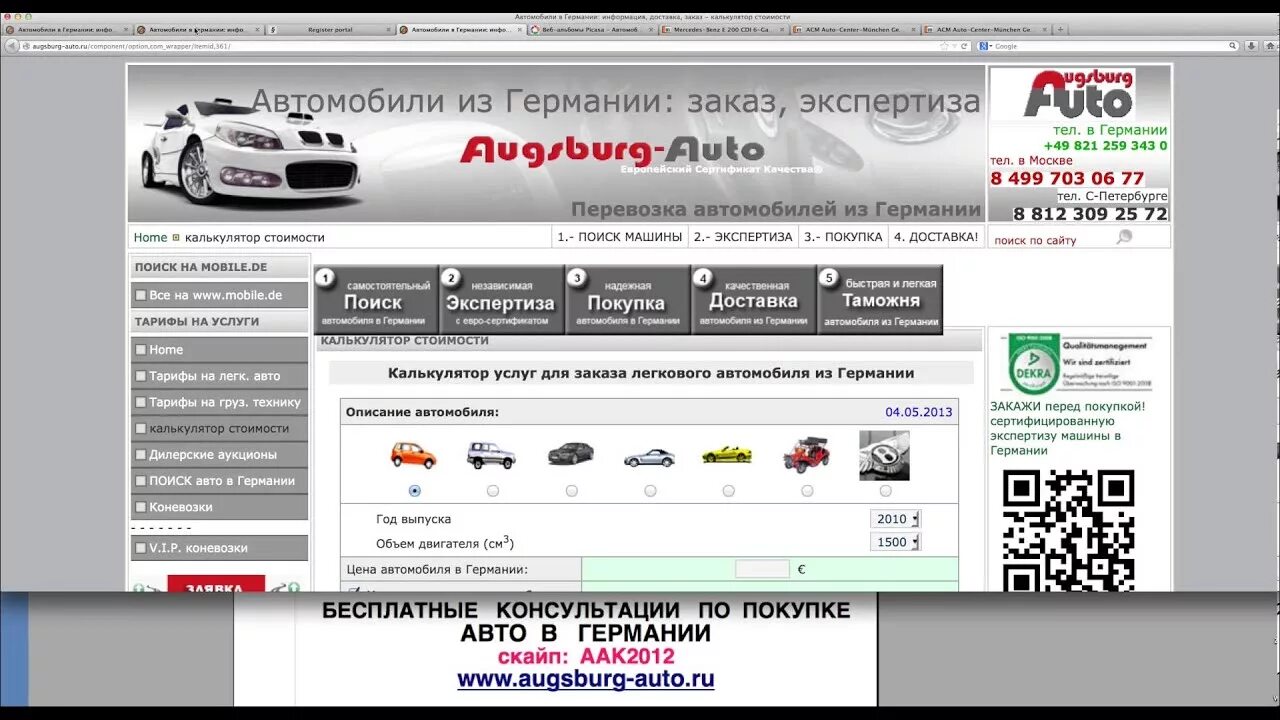Image resolution: width=1280 pixels, height=720 pixels.
Task: Click the browser address bar URL
Action: click(480, 46)
